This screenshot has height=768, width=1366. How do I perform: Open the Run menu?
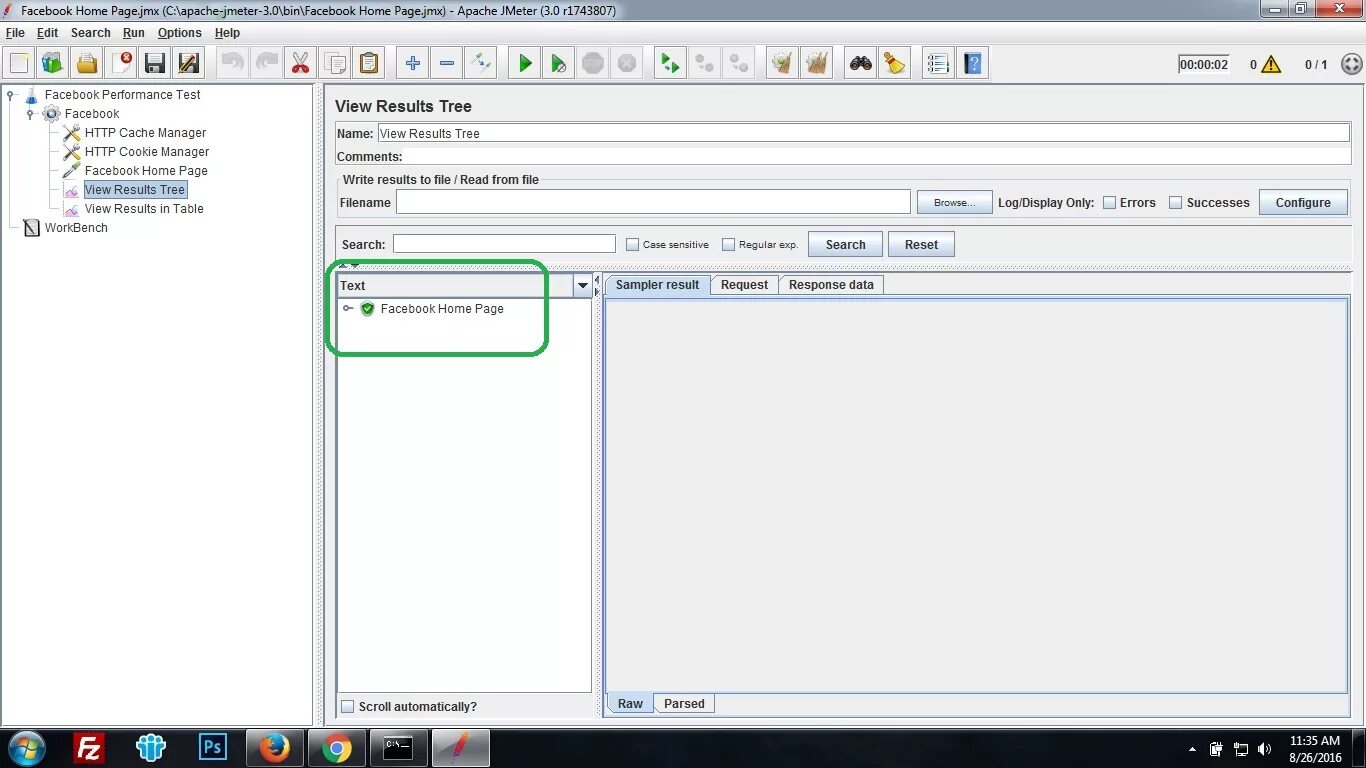tap(134, 33)
